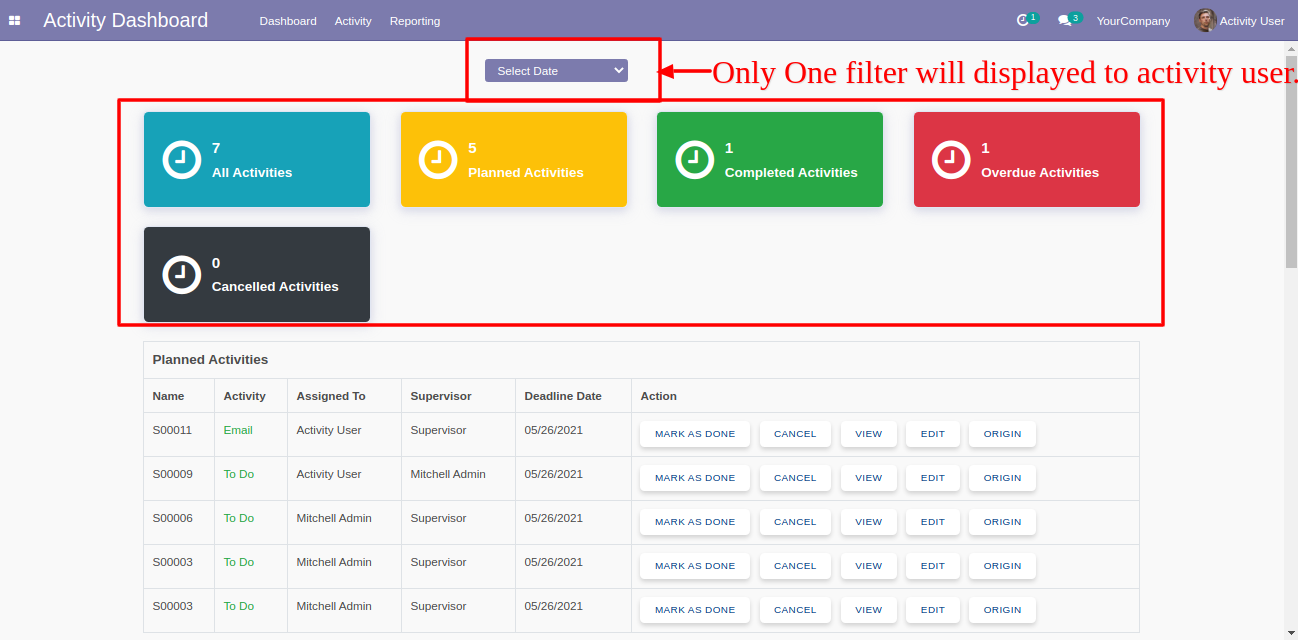View the S00009 activity
This screenshot has height=640, width=1298.
pos(869,478)
